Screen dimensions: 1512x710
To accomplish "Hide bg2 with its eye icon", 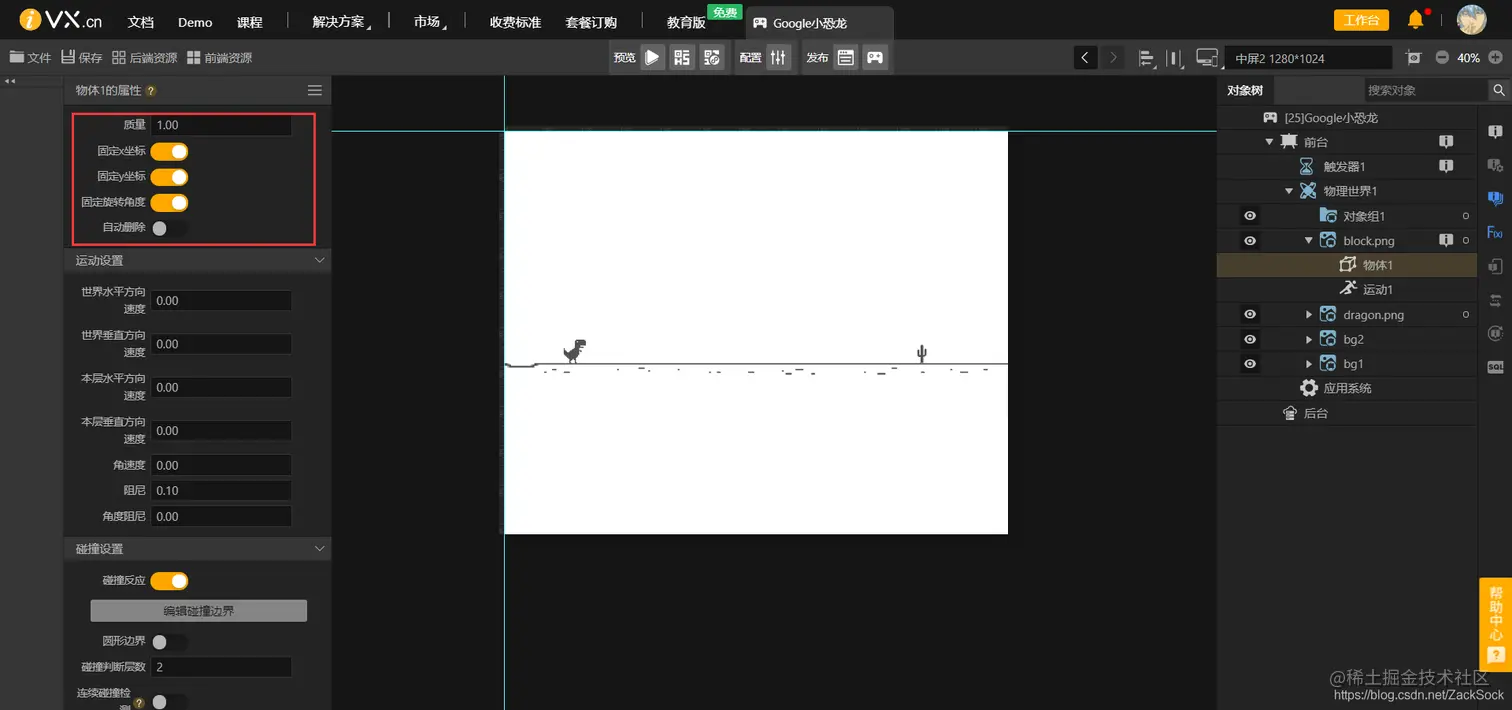I will tap(1250, 340).
